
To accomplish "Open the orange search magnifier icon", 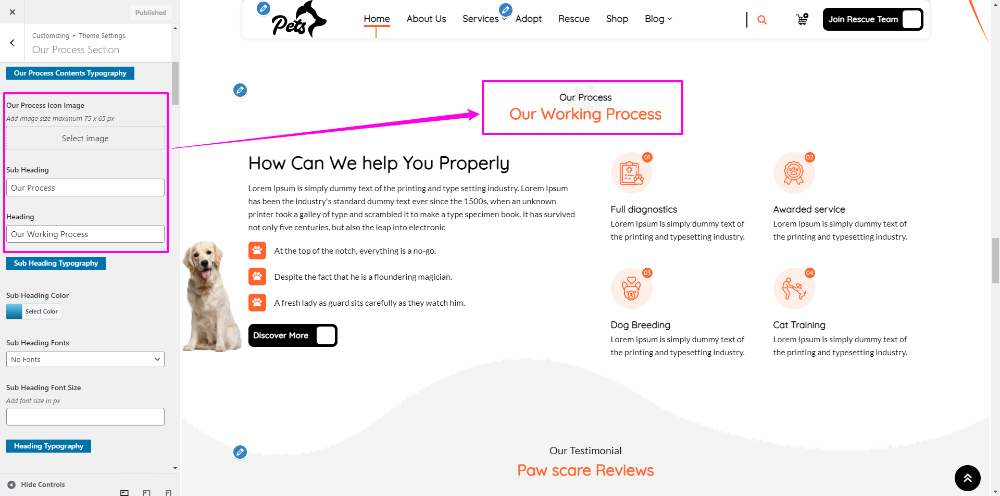I will pyautogui.click(x=762, y=20).
